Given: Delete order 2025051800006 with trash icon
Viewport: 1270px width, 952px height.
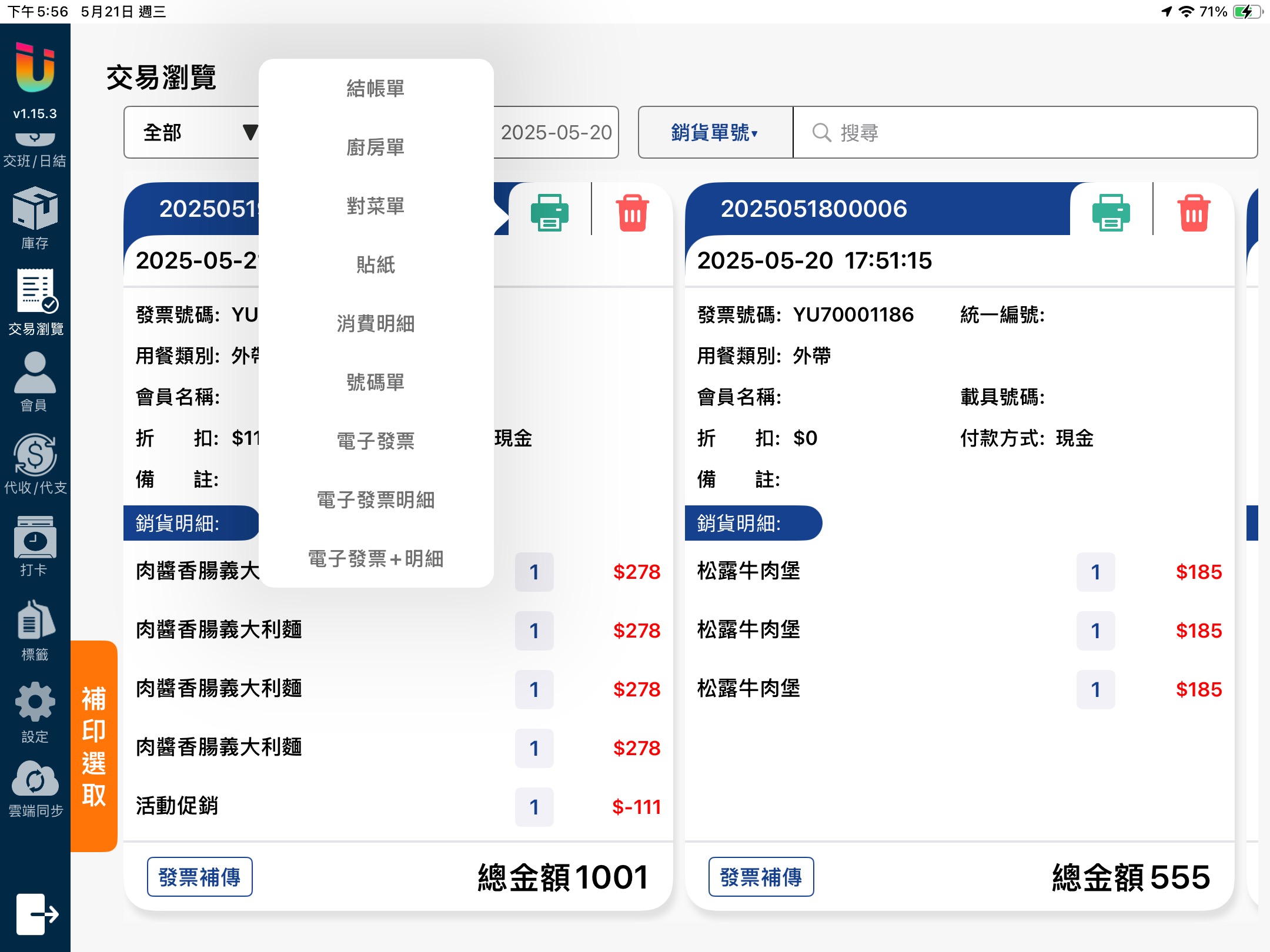Looking at the screenshot, I should pyautogui.click(x=1194, y=212).
